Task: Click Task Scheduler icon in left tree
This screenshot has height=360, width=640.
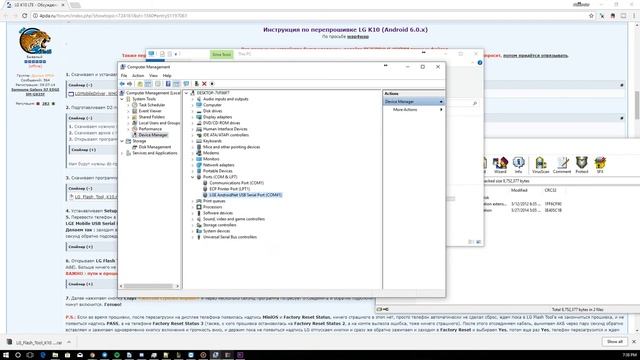Action: 135,105
